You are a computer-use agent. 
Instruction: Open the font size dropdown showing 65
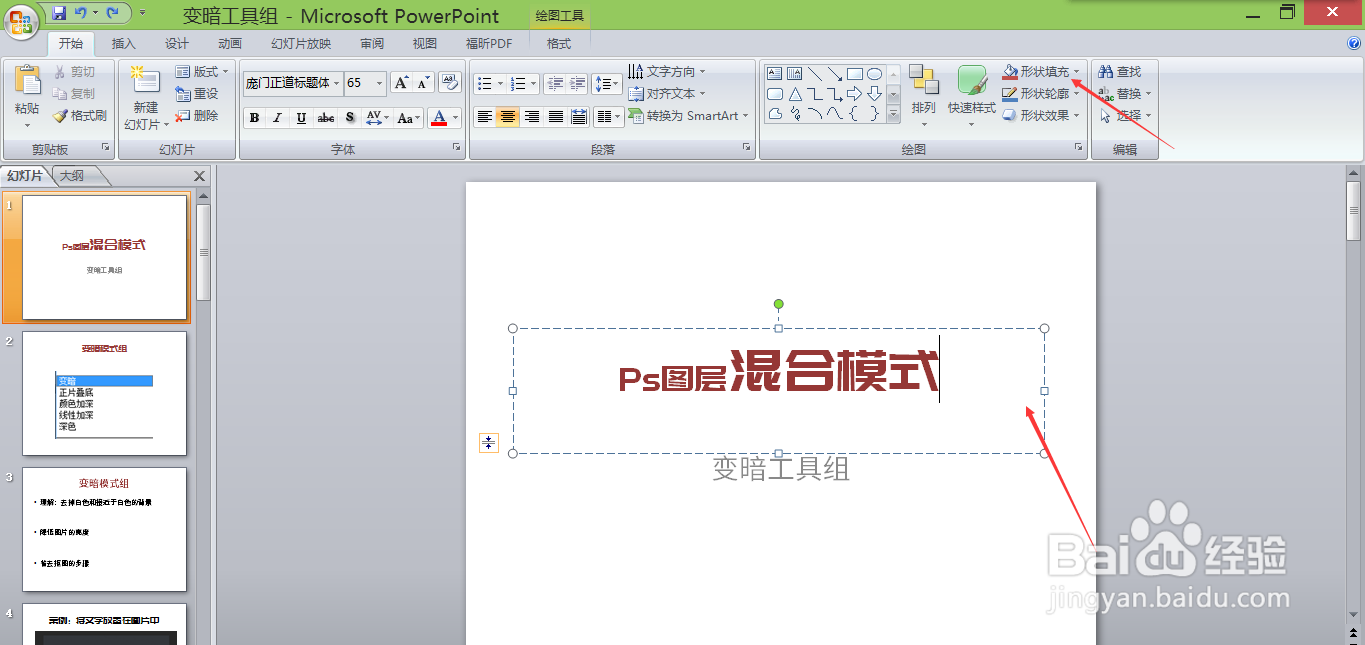point(380,83)
